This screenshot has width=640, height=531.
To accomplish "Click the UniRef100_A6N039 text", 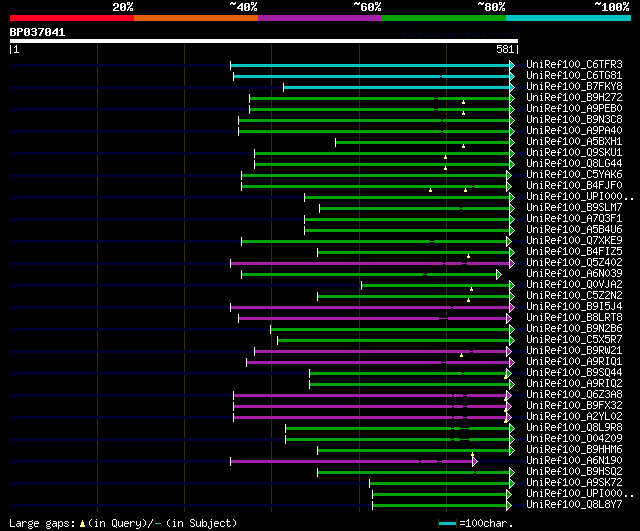I will [x=574, y=274].
